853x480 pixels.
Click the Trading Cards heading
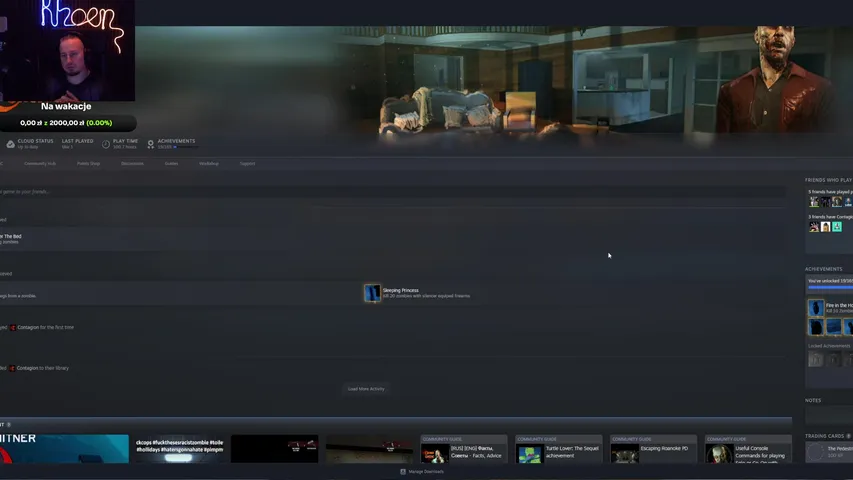pos(825,436)
